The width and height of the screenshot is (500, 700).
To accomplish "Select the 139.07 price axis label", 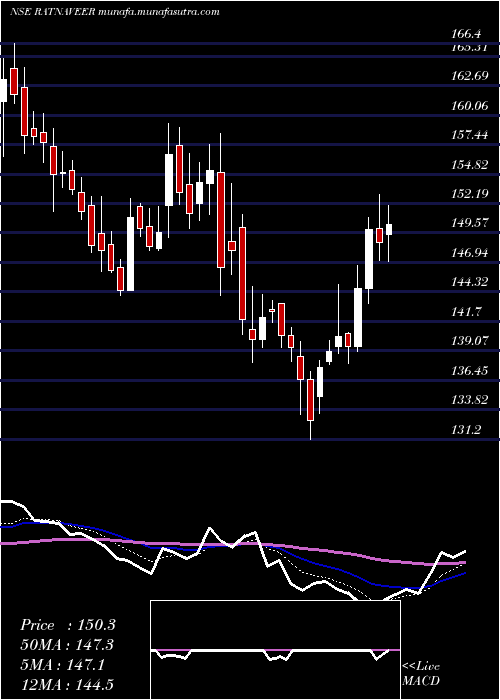I will tap(470, 341).
